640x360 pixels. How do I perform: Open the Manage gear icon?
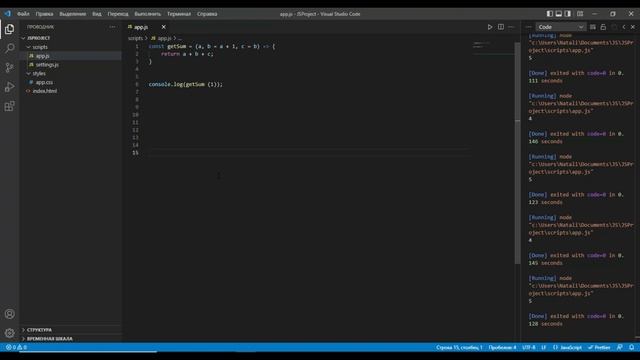pyautogui.click(x=9, y=333)
